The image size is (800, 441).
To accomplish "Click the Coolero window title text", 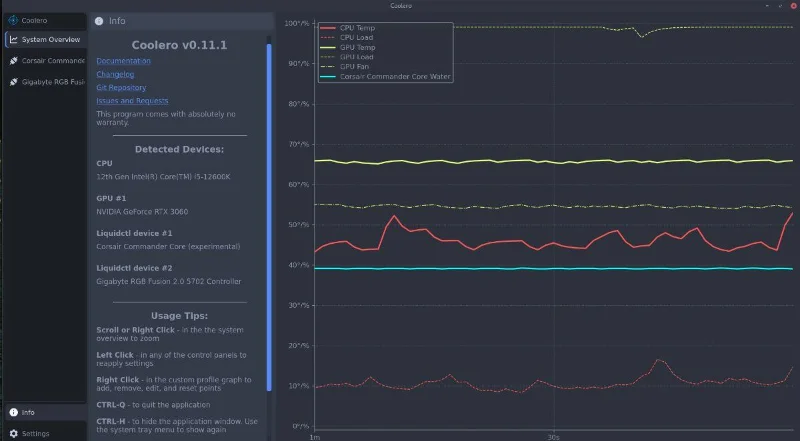I will 401,6.
